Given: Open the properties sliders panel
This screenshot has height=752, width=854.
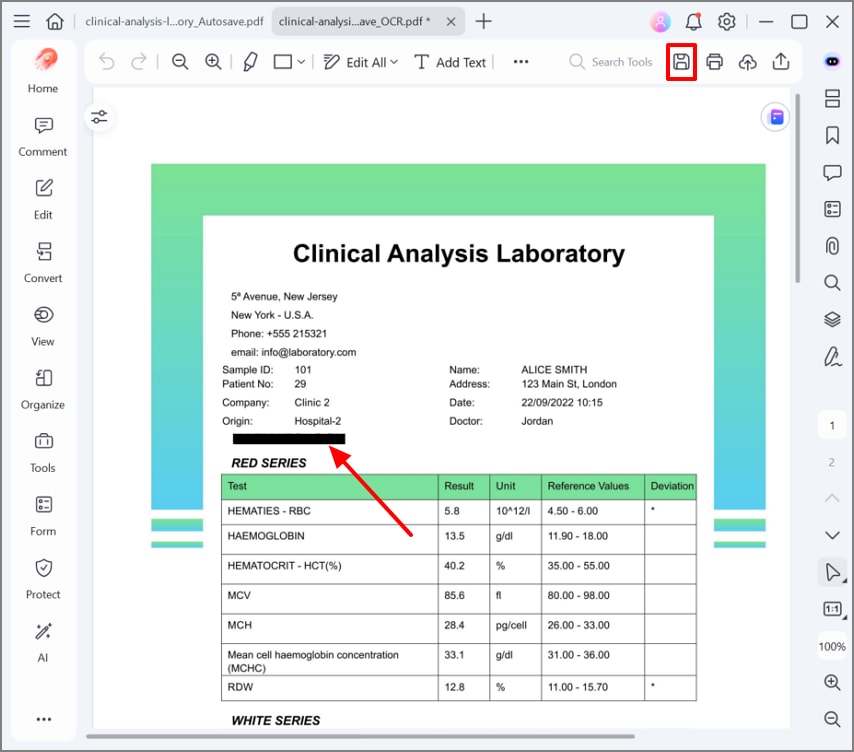Looking at the screenshot, I should point(99,117).
